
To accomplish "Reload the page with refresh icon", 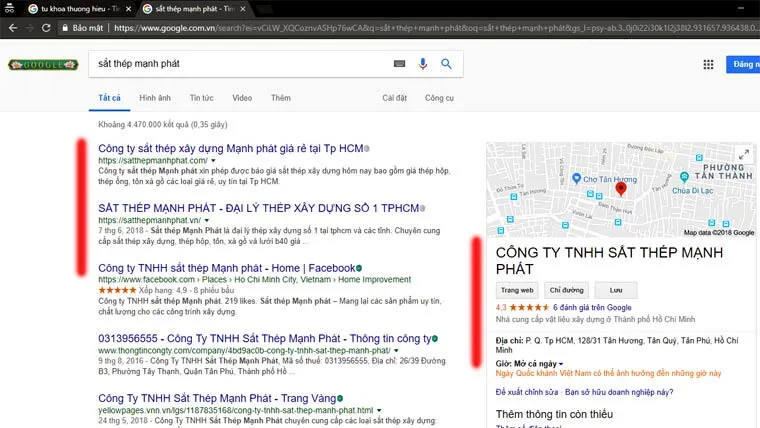I will click(46, 28).
